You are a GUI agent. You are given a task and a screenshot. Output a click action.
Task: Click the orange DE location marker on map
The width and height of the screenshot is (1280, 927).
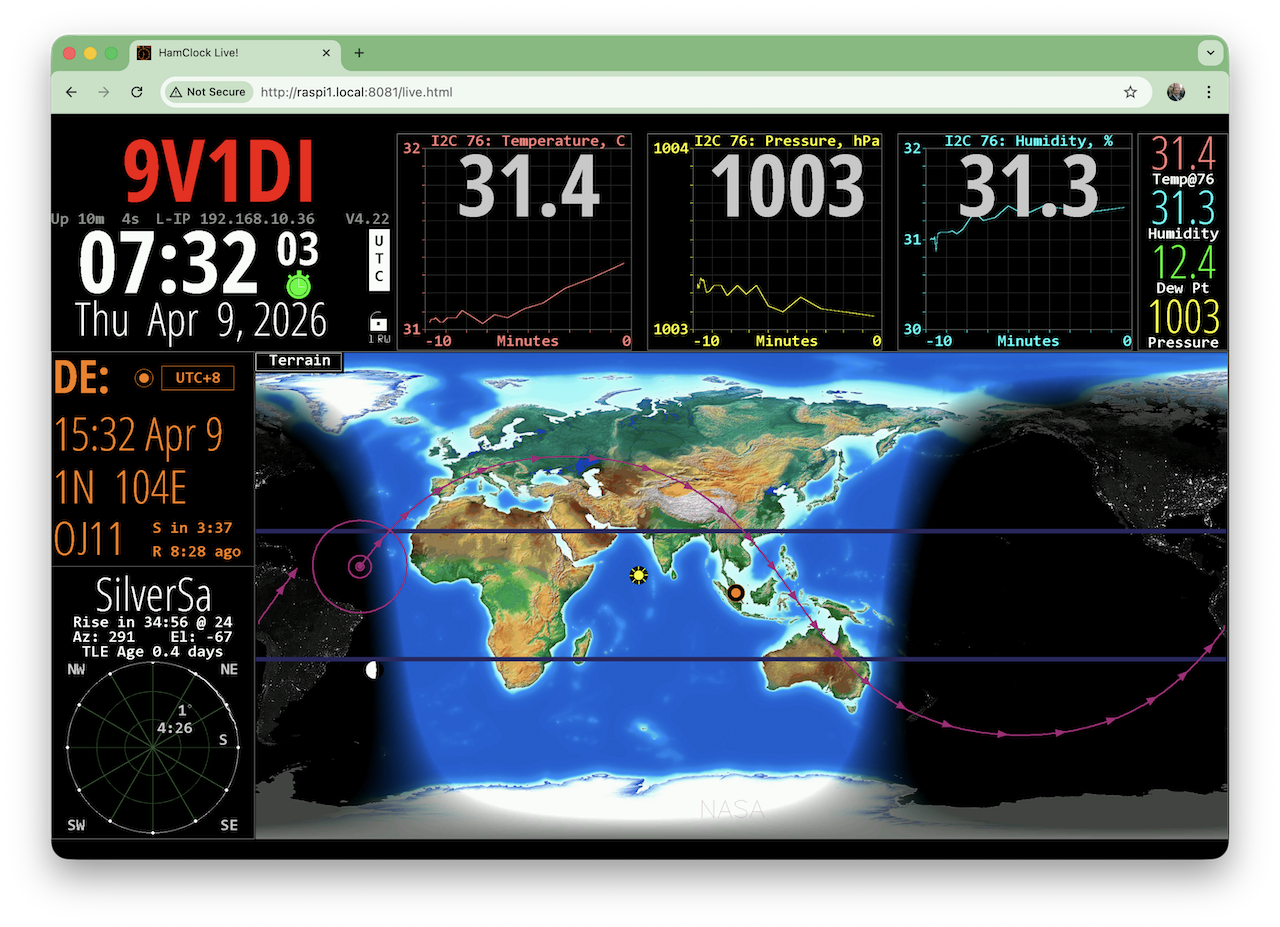pyautogui.click(x=736, y=593)
